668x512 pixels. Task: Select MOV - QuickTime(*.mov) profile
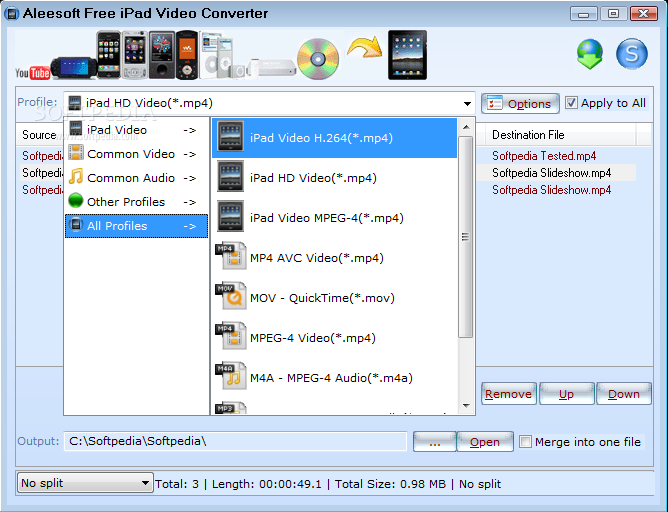[x=334, y=298]
